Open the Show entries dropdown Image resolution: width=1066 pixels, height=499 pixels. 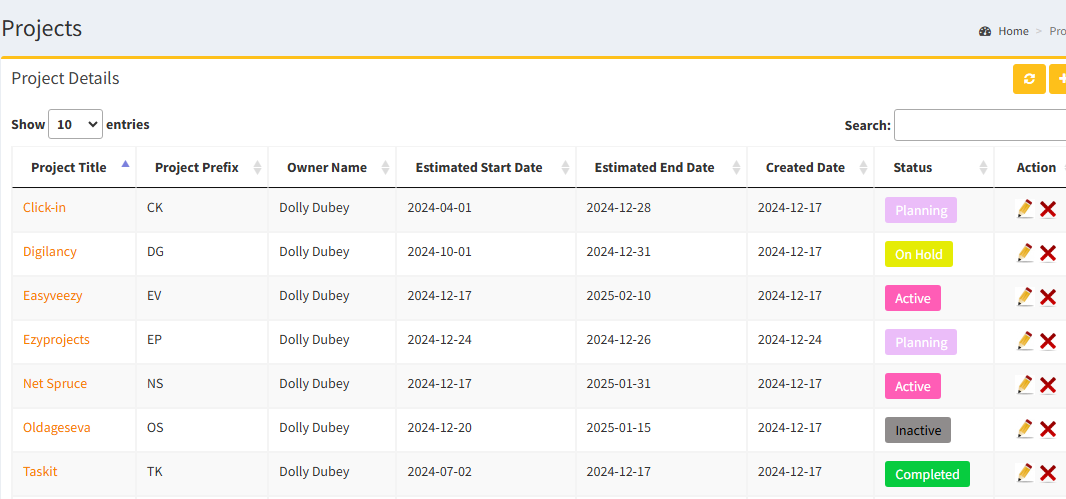click(75, 125)
